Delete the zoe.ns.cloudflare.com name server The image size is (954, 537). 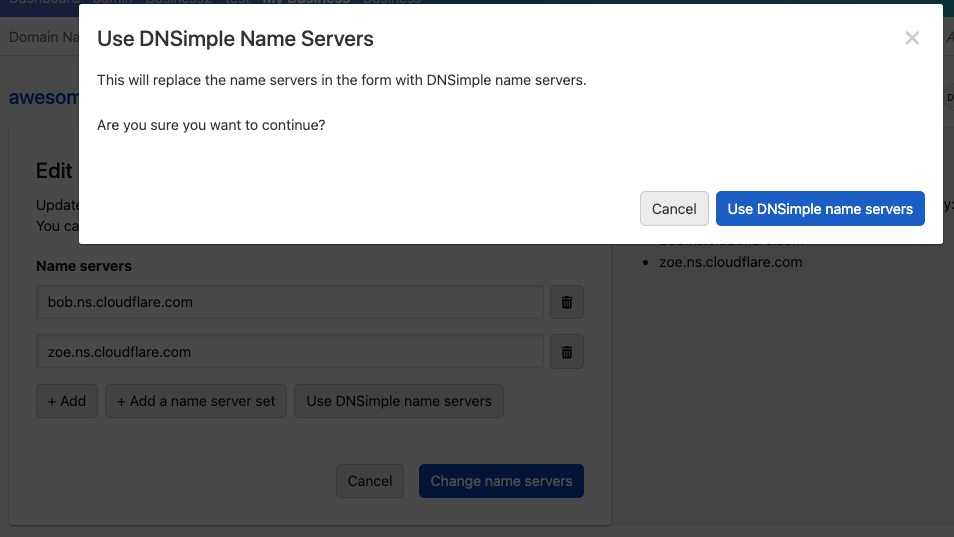[566, 352]
